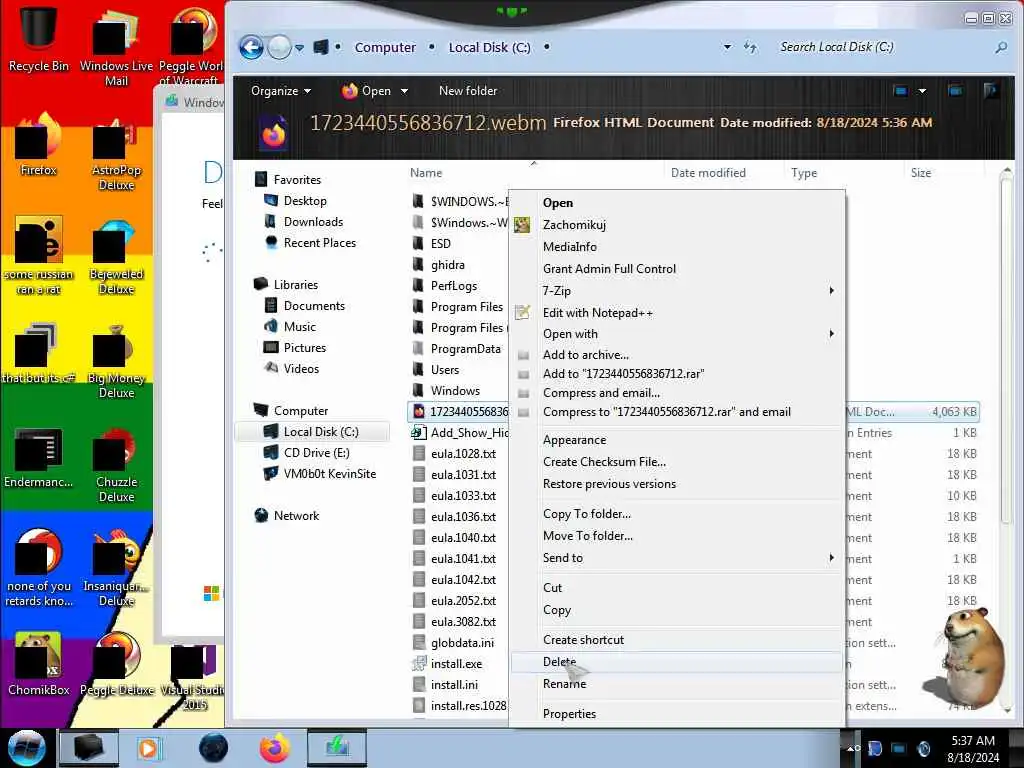
Task: Click the Open button in toolbar
Action: click(x=366, y=91)
